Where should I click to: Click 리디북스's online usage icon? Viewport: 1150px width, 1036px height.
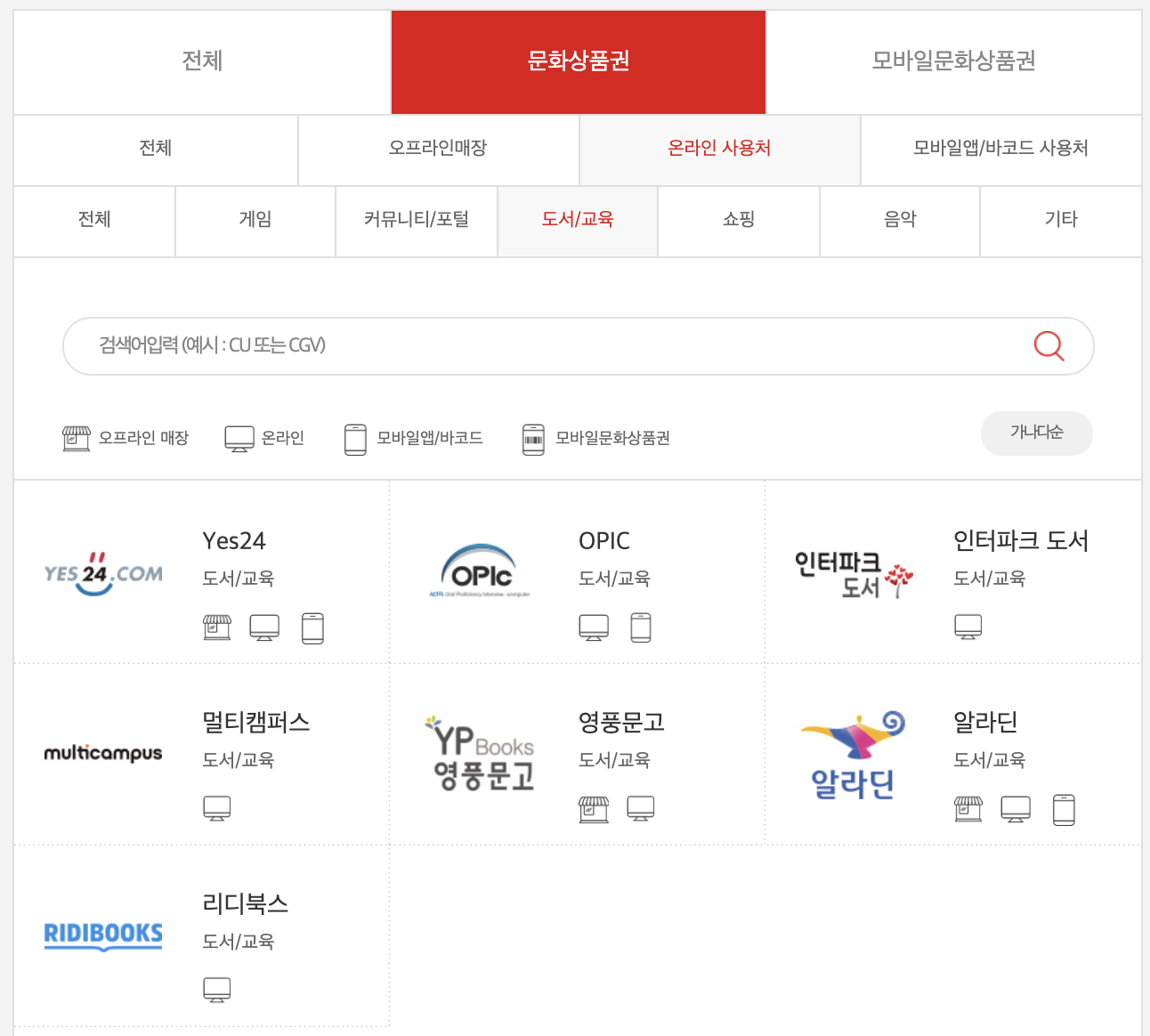click(217, 989)
